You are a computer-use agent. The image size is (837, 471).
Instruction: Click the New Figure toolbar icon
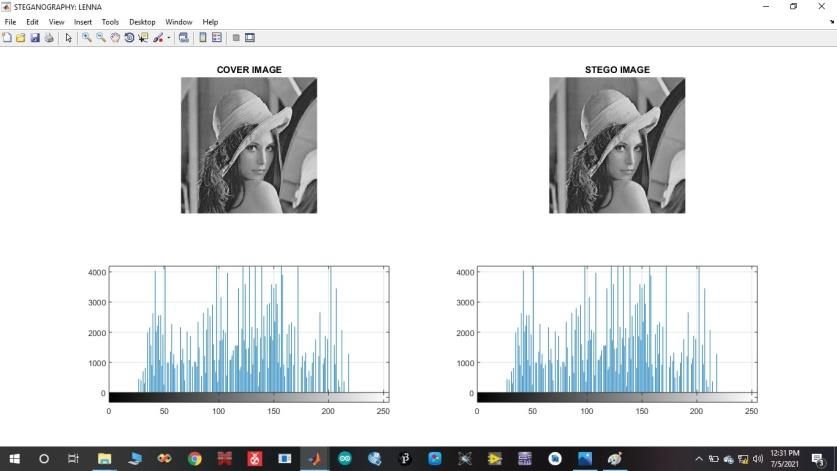(7, 38)
